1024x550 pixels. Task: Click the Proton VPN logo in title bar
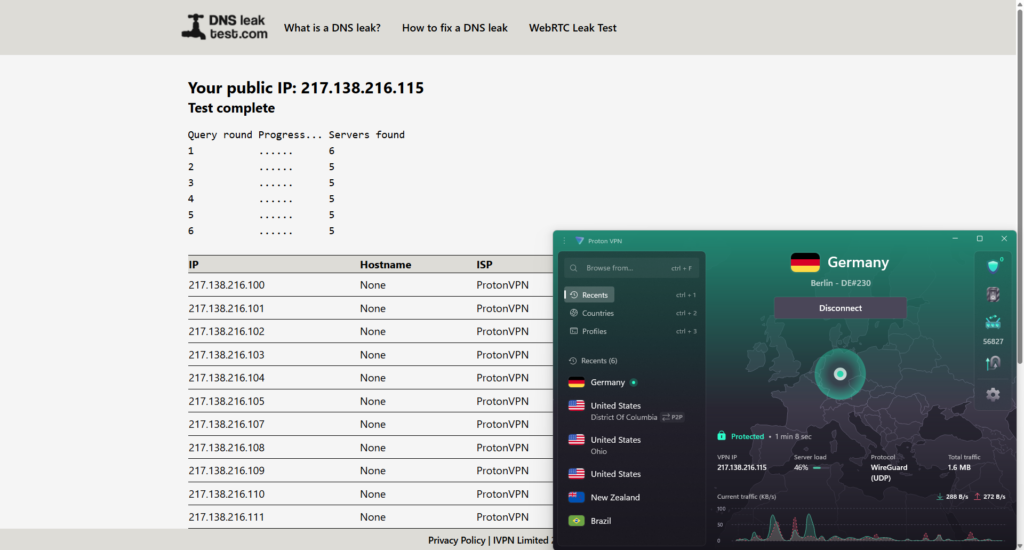click(x=580, y=241)
